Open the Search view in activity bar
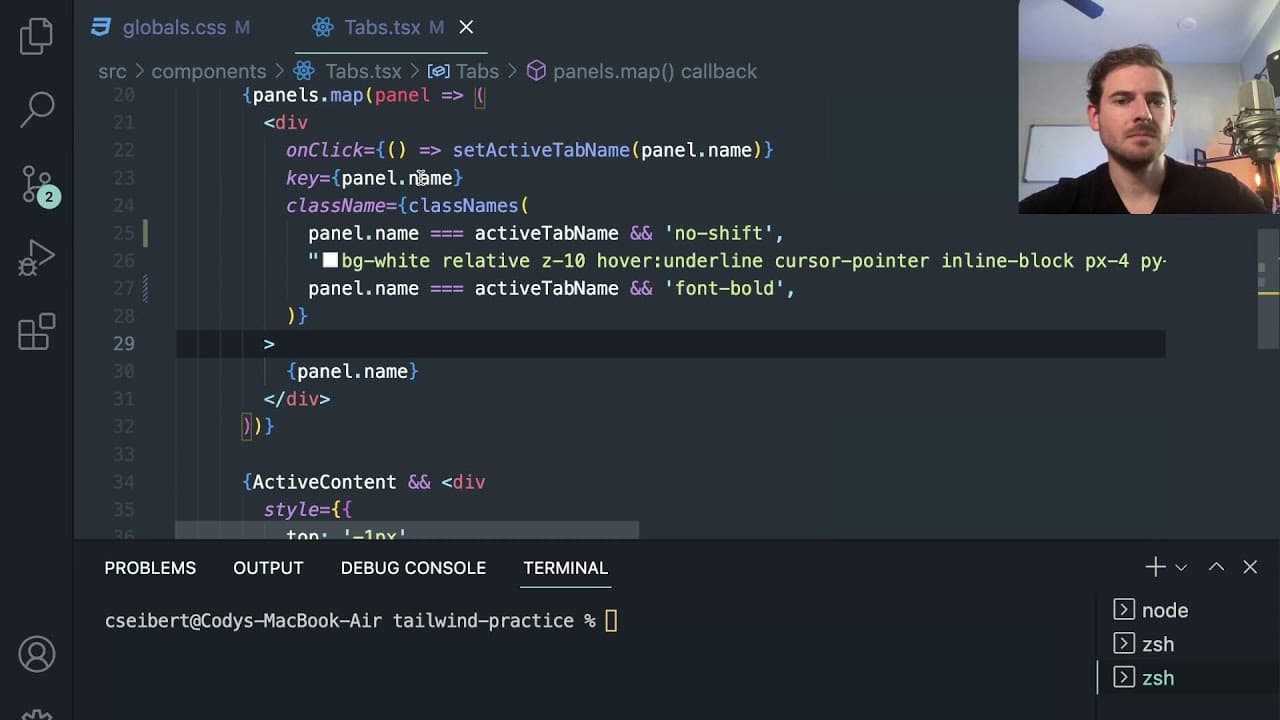Viewport: 1280px width, 720px height. tap(37, 110)
